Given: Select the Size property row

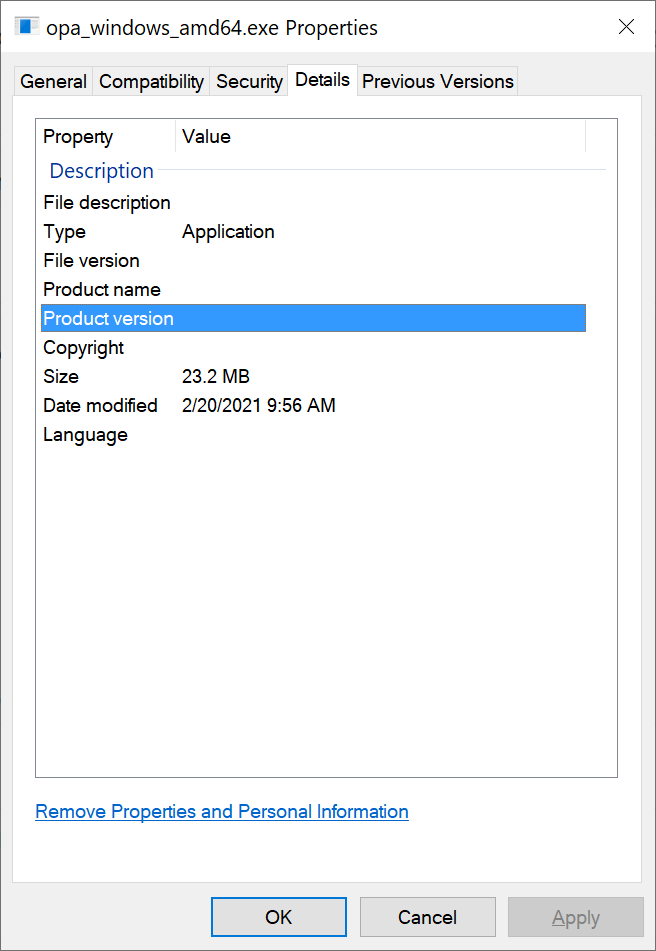Looking at the screenshot, I should 313,377.
